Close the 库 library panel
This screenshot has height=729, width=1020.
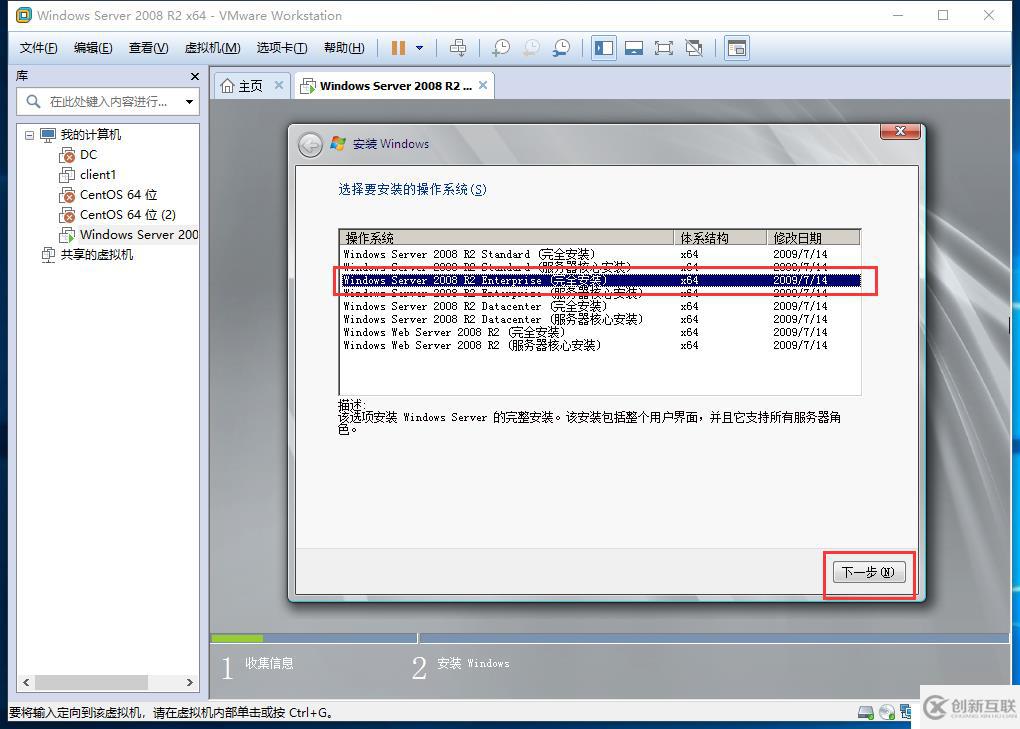click(195, 76)
